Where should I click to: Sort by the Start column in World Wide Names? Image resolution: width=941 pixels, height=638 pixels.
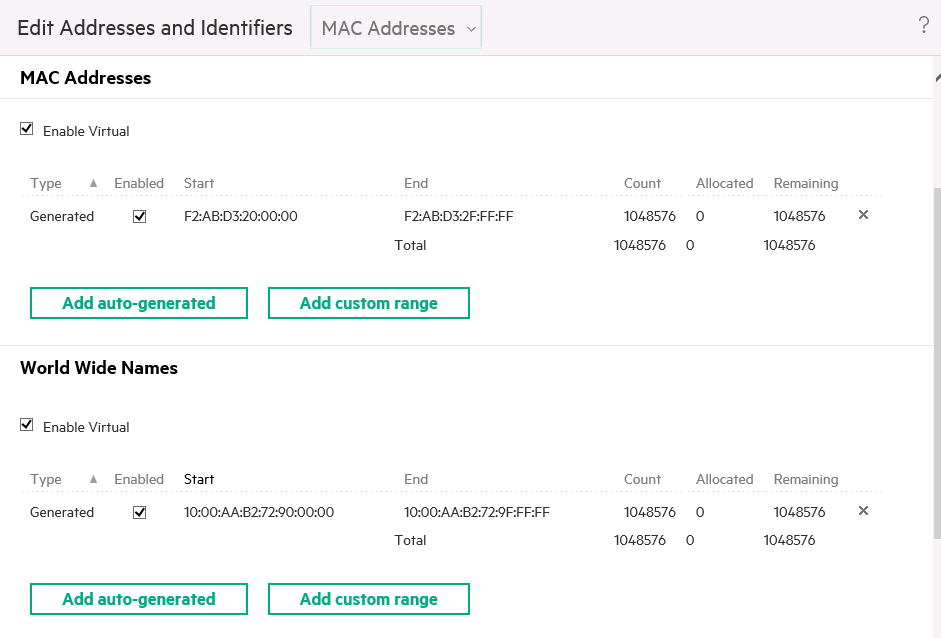tap(198, 479)
